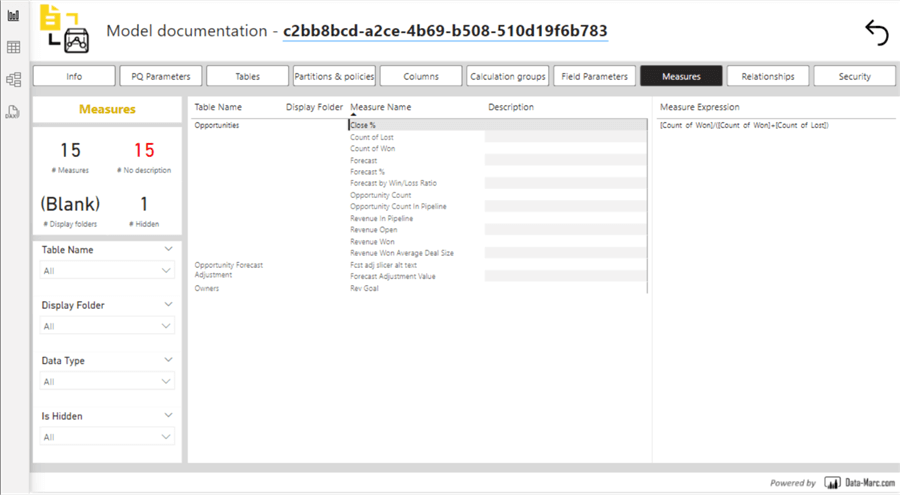Image resolution: width=900 pixels, height=495 pixels.
Task: Click the Measures panel title
Action: 107,109
